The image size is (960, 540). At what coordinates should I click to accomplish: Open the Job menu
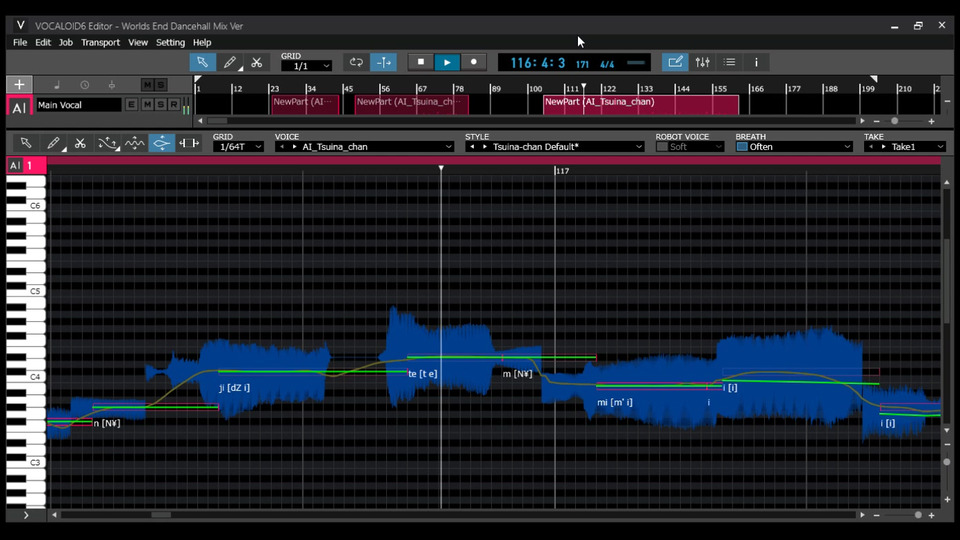click(66, 42)
